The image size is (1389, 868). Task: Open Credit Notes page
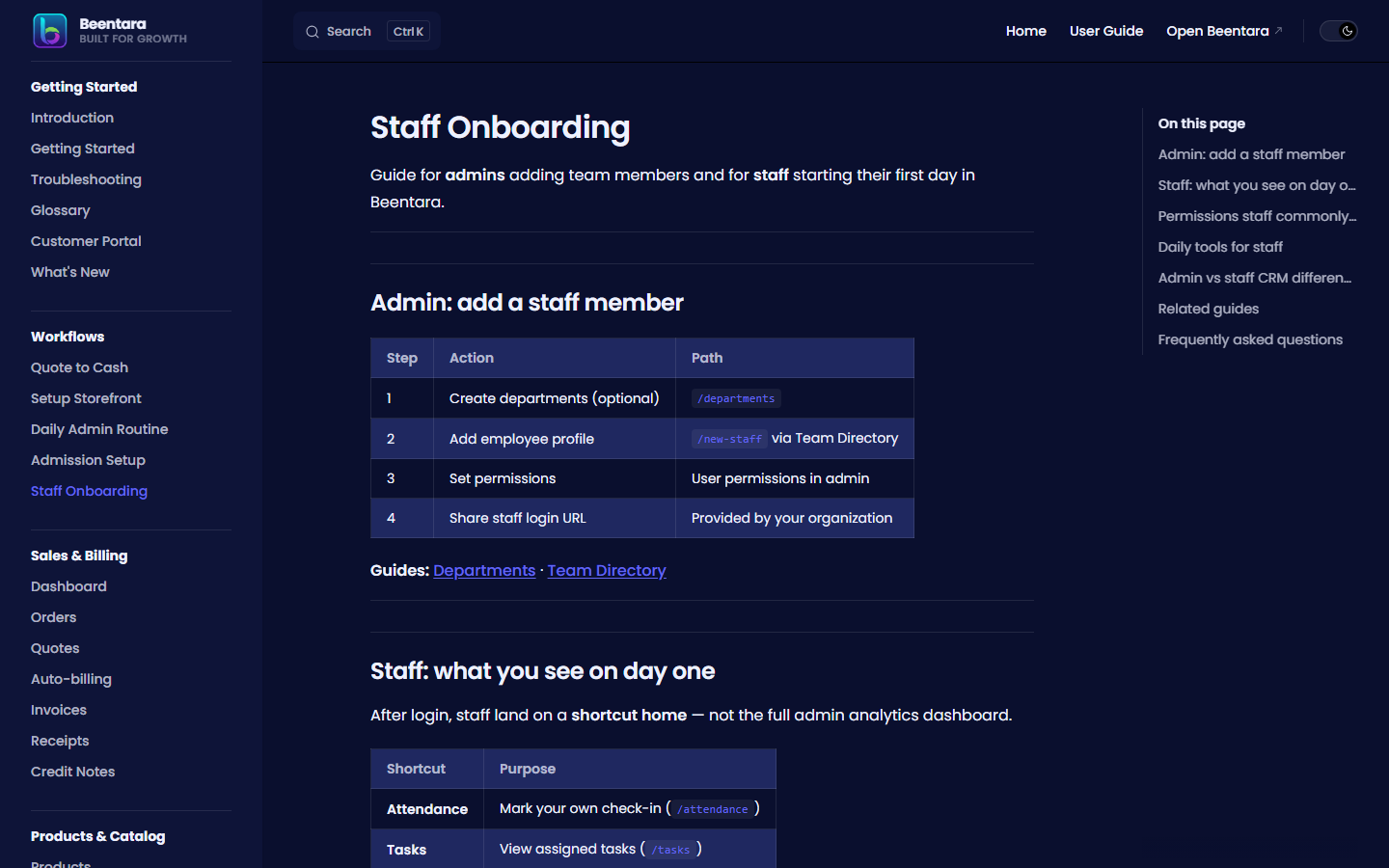[x=72, y=772]
